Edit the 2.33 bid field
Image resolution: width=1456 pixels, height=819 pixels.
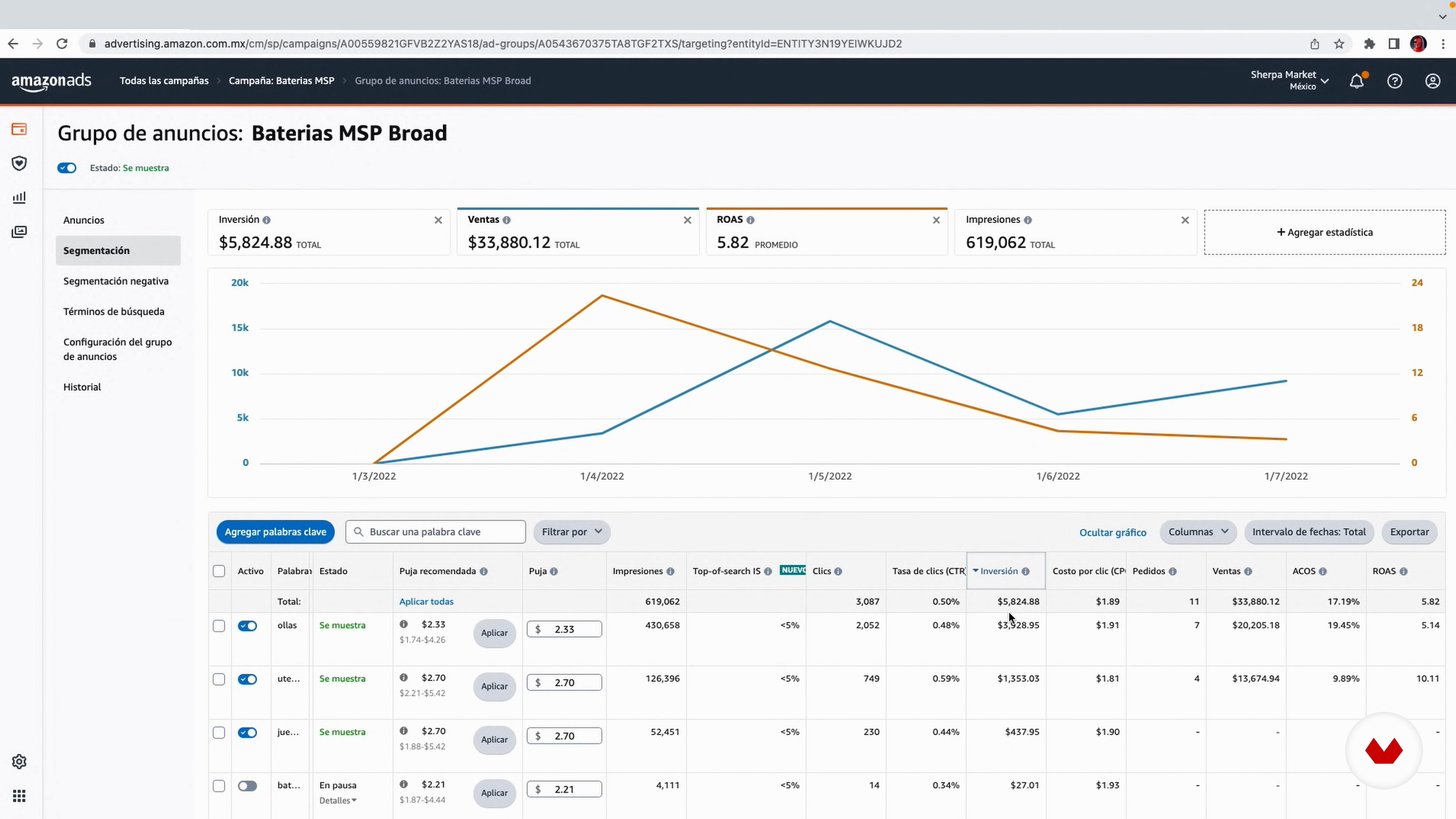tap(564, 629)
